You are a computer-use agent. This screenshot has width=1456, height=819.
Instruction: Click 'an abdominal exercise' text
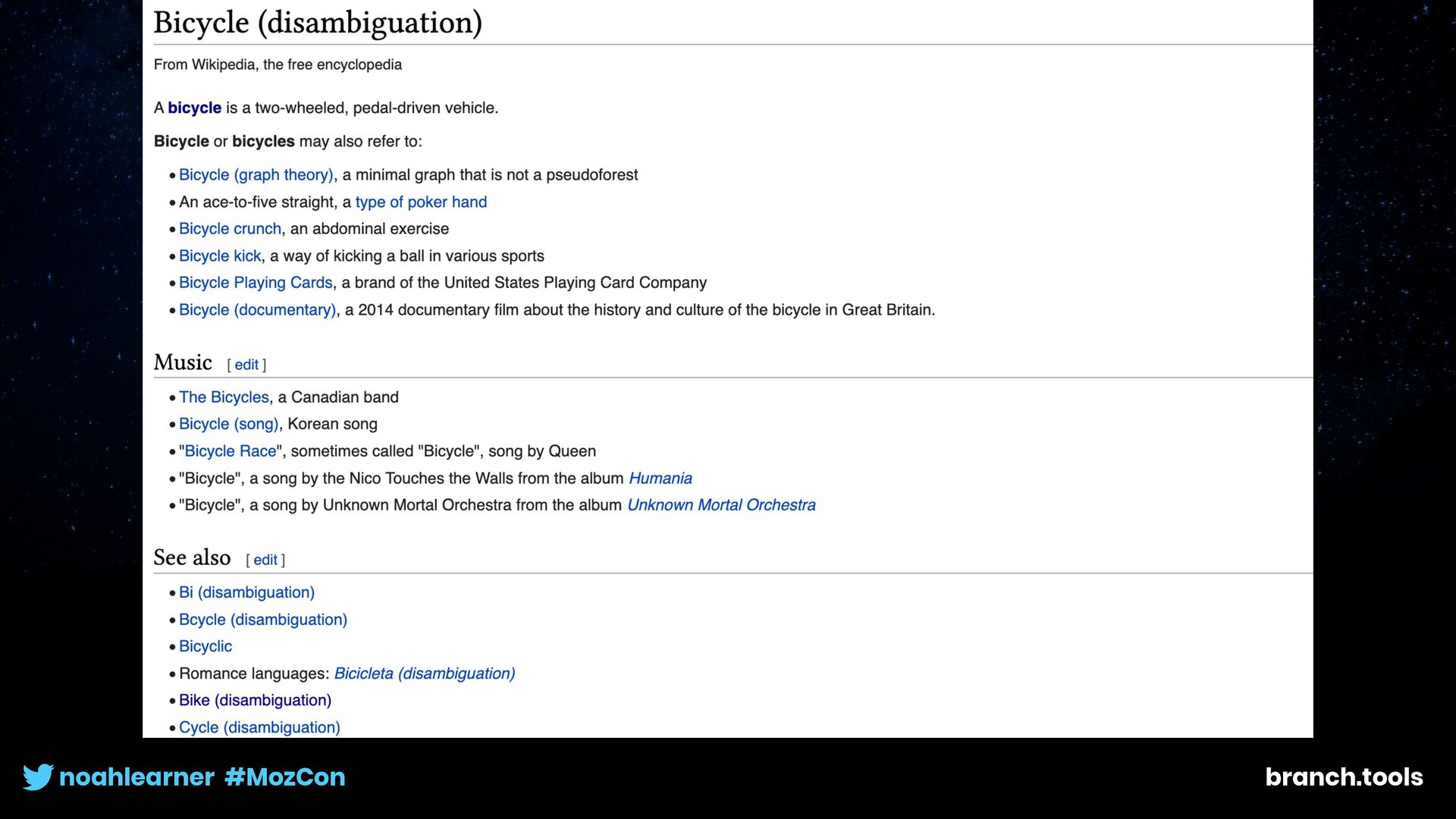369,229
